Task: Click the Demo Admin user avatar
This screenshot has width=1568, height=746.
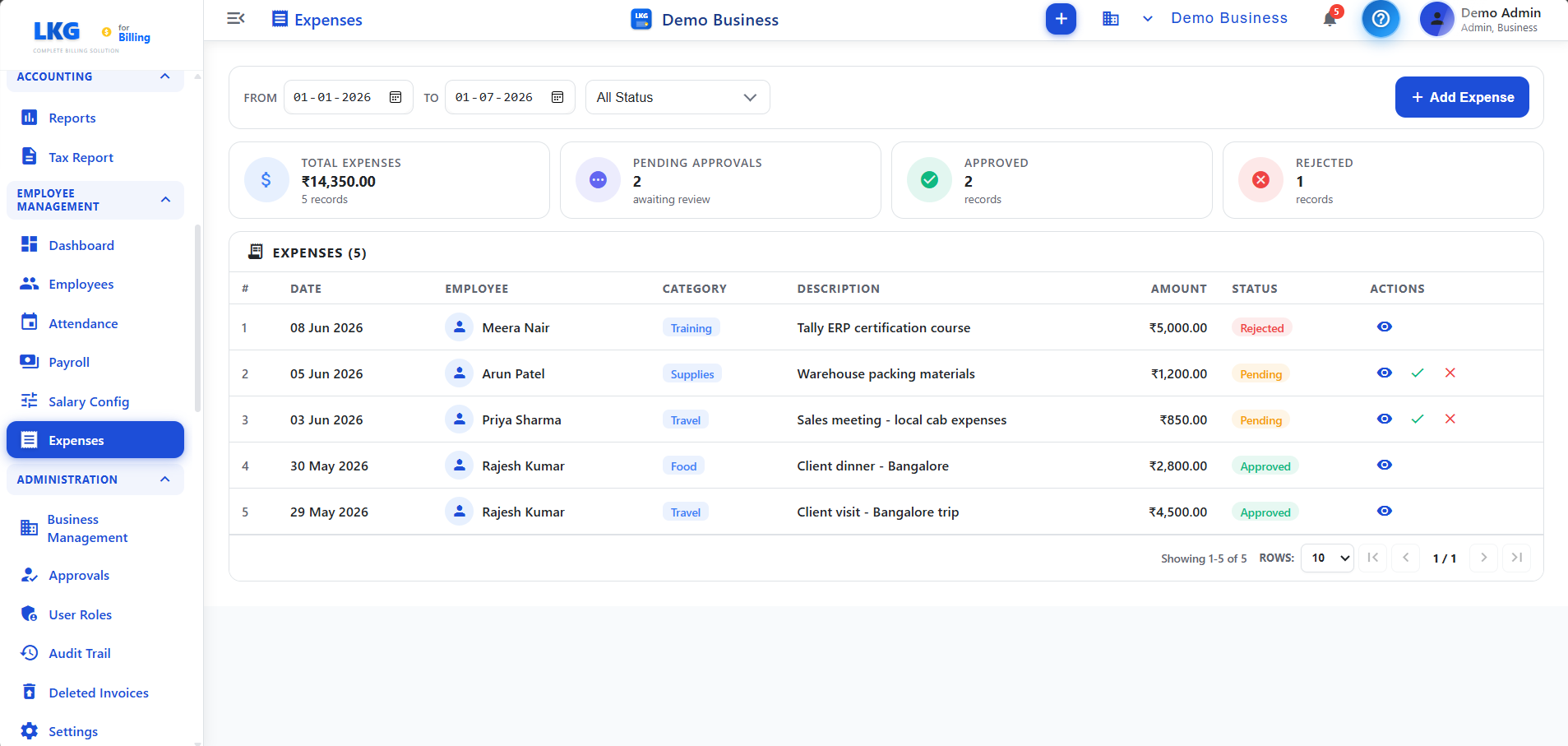Action: point(1436,19)
